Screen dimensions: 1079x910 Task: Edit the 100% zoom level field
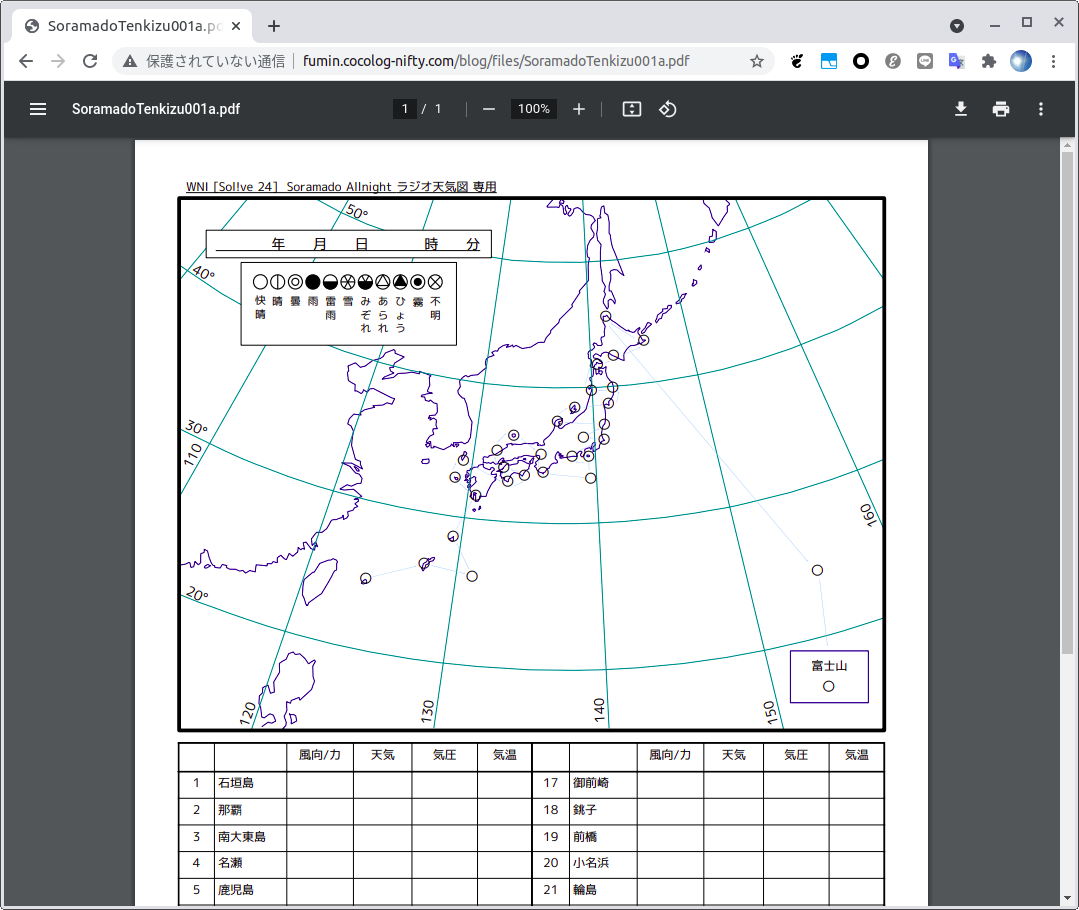(534, 109)
